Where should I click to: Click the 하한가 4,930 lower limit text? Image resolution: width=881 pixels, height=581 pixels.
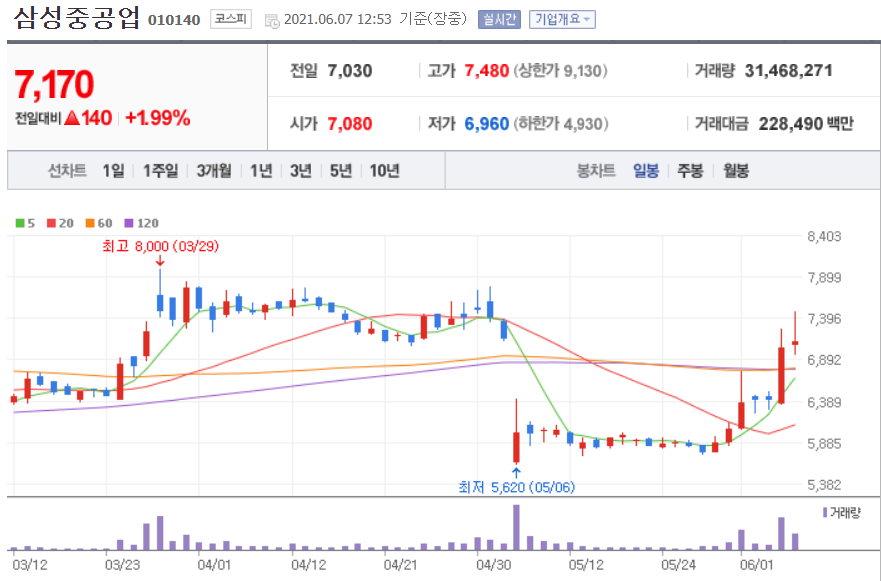[560, 124]
